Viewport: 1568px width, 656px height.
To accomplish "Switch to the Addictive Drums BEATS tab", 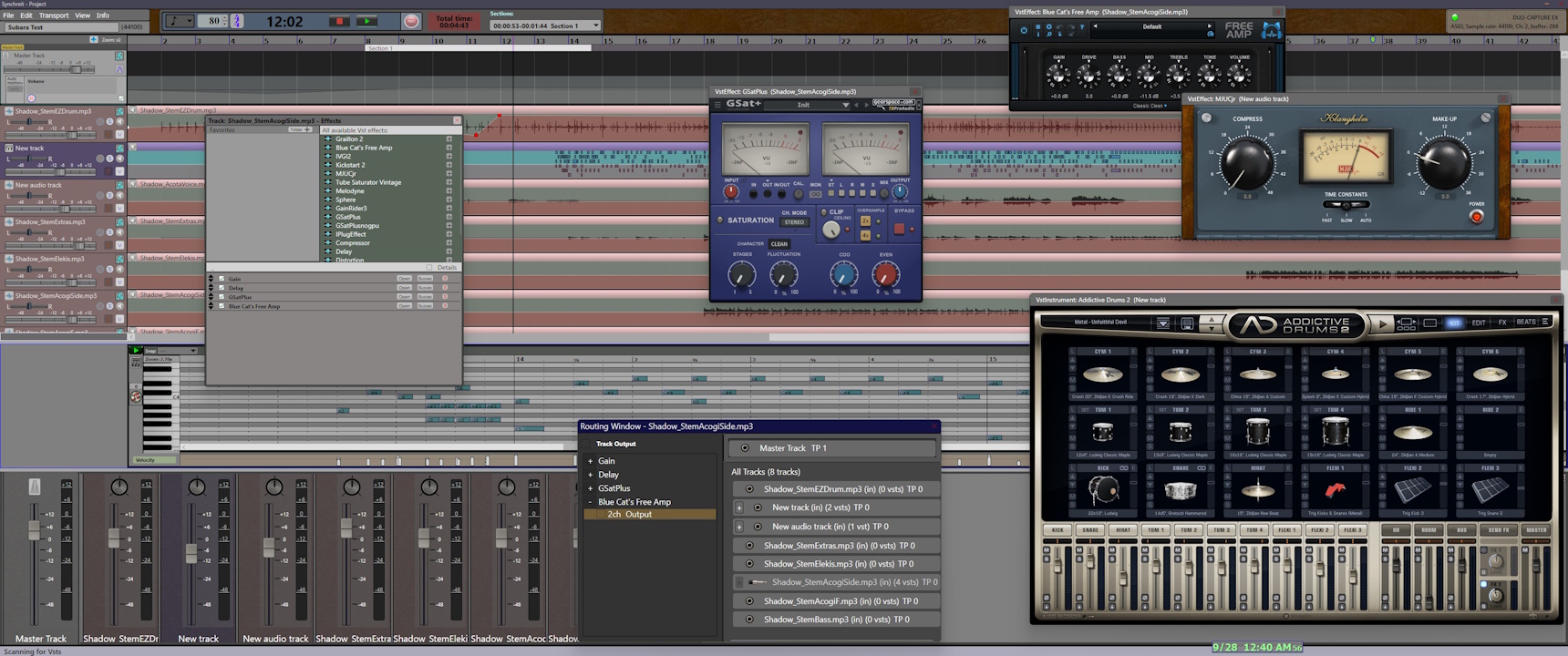I will coord(1526,323).
